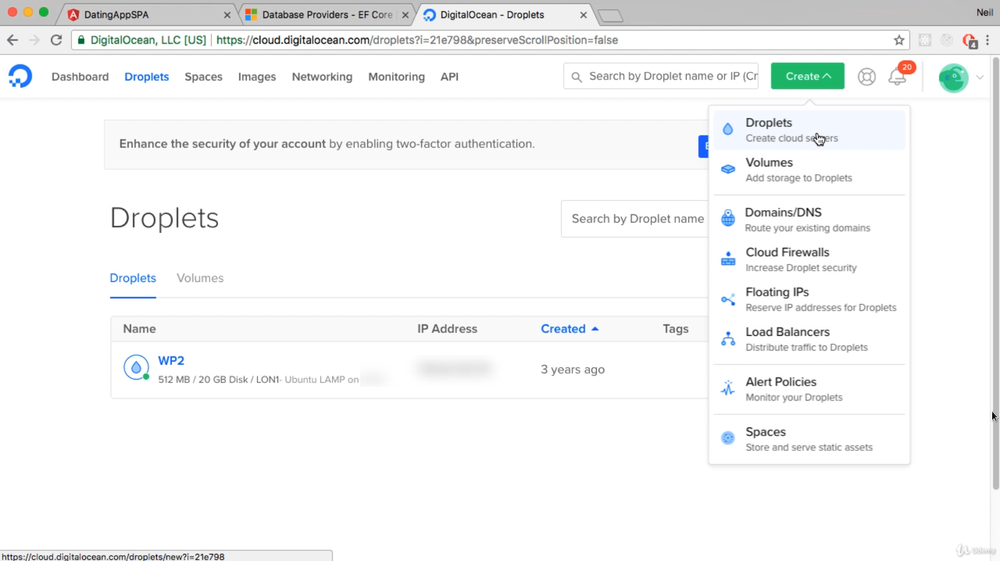Image resolution: width=1000 pixels, height=561 pixels.
Task: Select Cloud Firewalls in the Create menu
Action: click(809, 259)
